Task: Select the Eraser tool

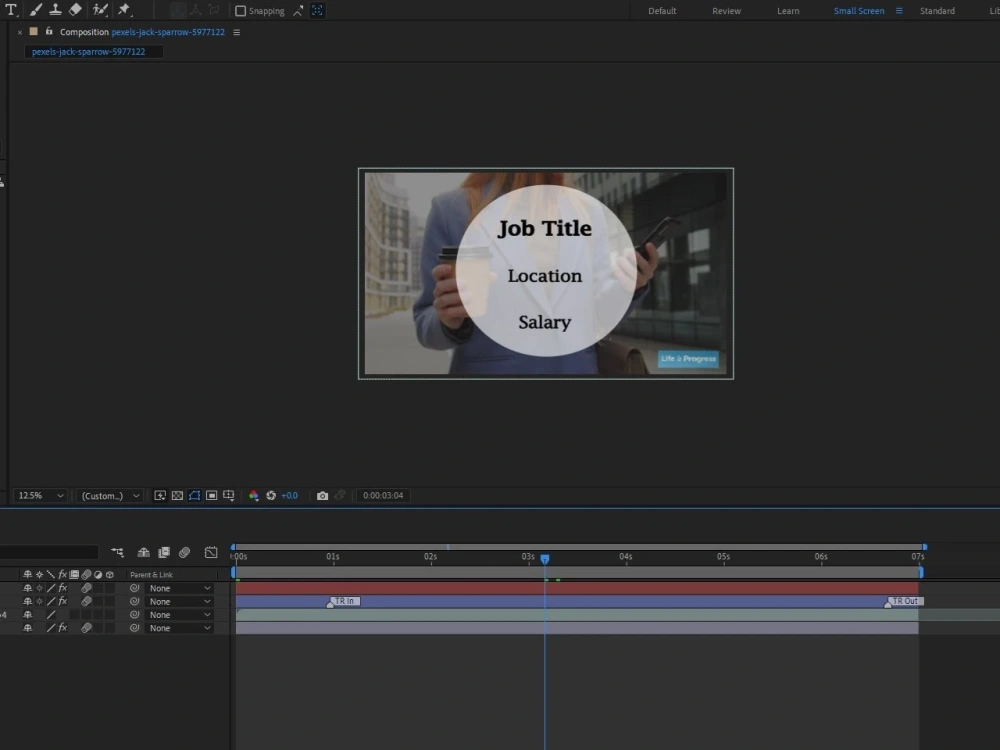Action: 75,10
